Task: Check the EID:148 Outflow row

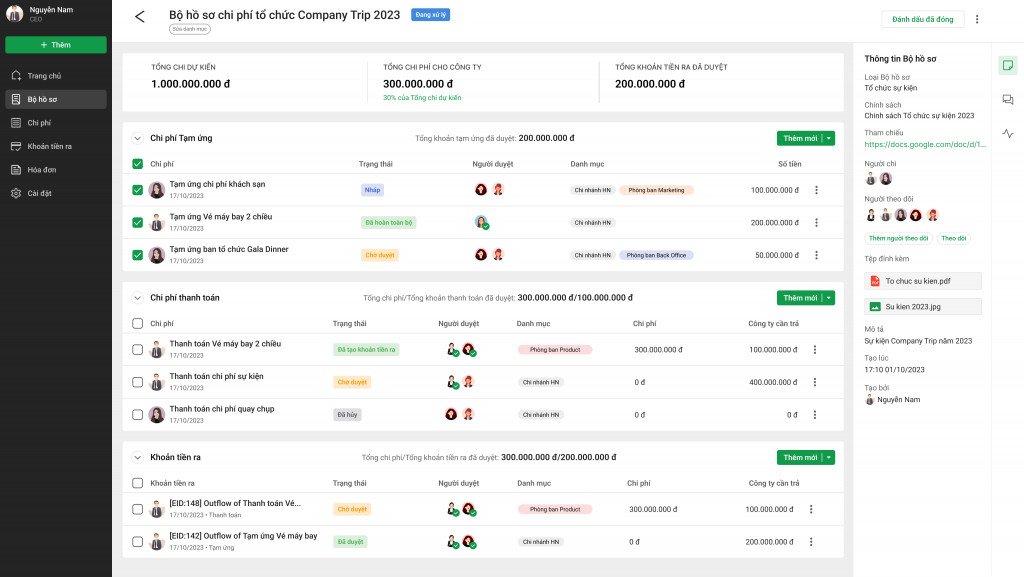Action: click(x=137, y=509)
